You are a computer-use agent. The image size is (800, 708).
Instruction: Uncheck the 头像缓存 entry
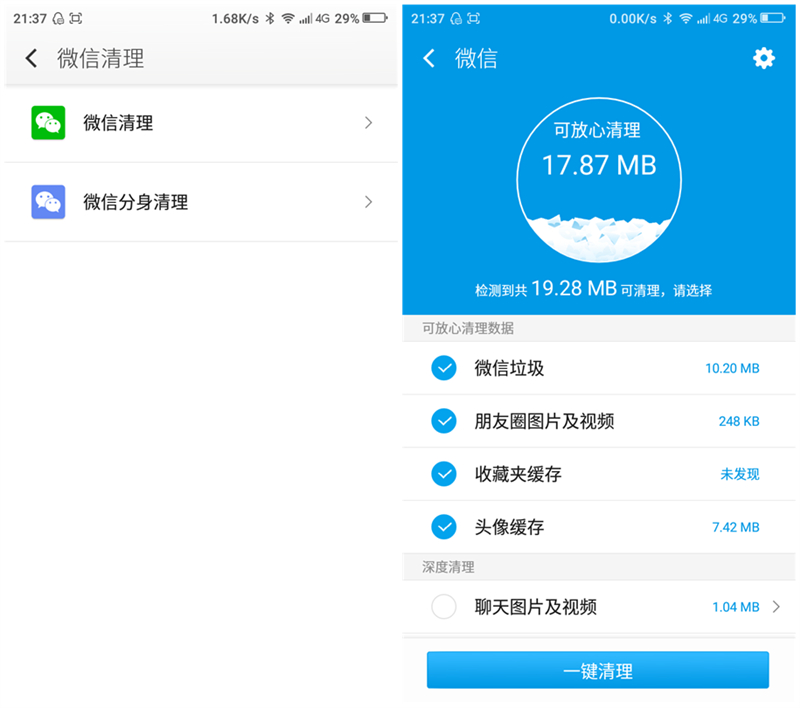click(444, 527)
